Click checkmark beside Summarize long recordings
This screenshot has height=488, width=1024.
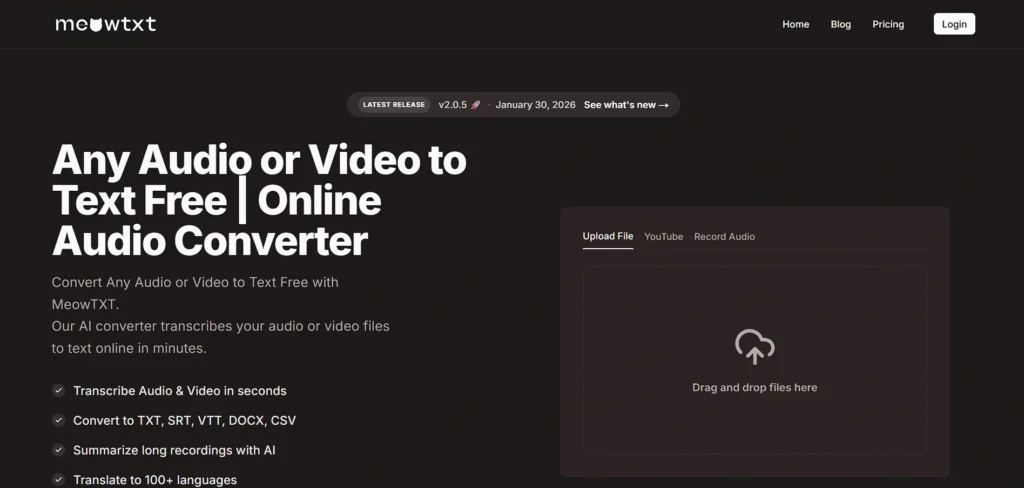59,450
